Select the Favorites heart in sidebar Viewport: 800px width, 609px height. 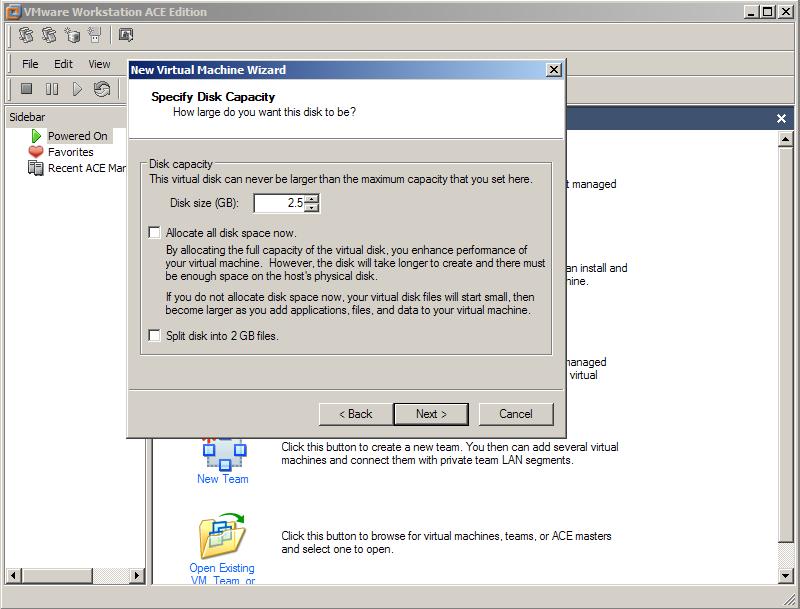(x=36, y=152)
